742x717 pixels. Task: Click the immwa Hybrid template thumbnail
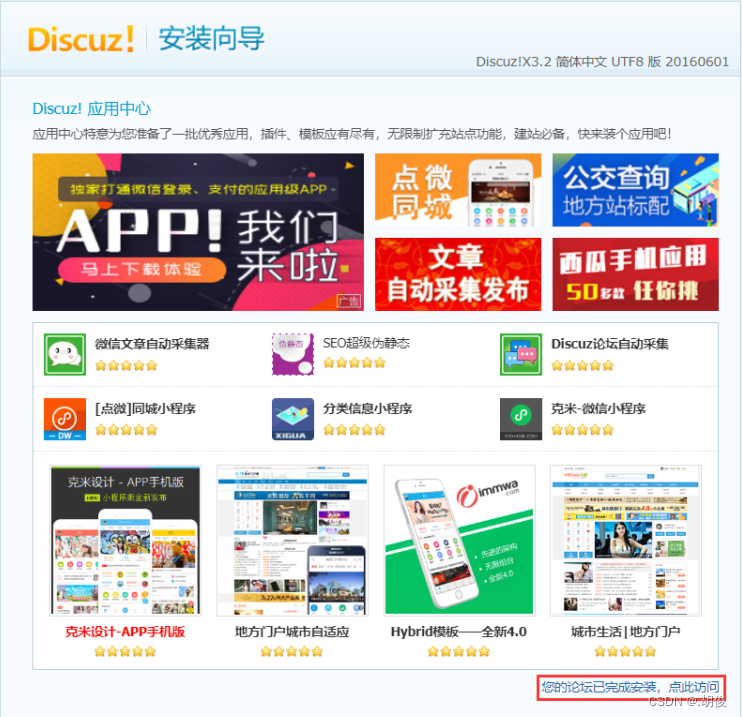(459, 540)
